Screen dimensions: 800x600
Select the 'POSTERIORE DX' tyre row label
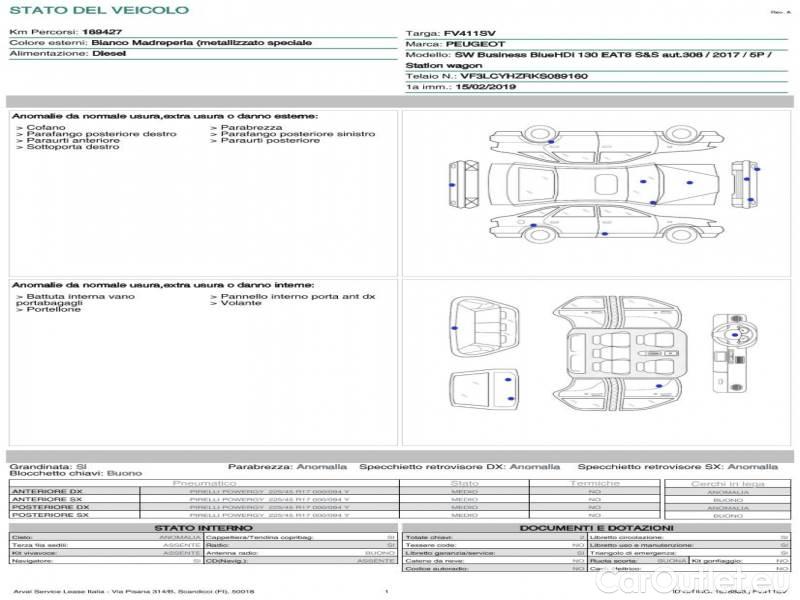click(x=50, y=507)
